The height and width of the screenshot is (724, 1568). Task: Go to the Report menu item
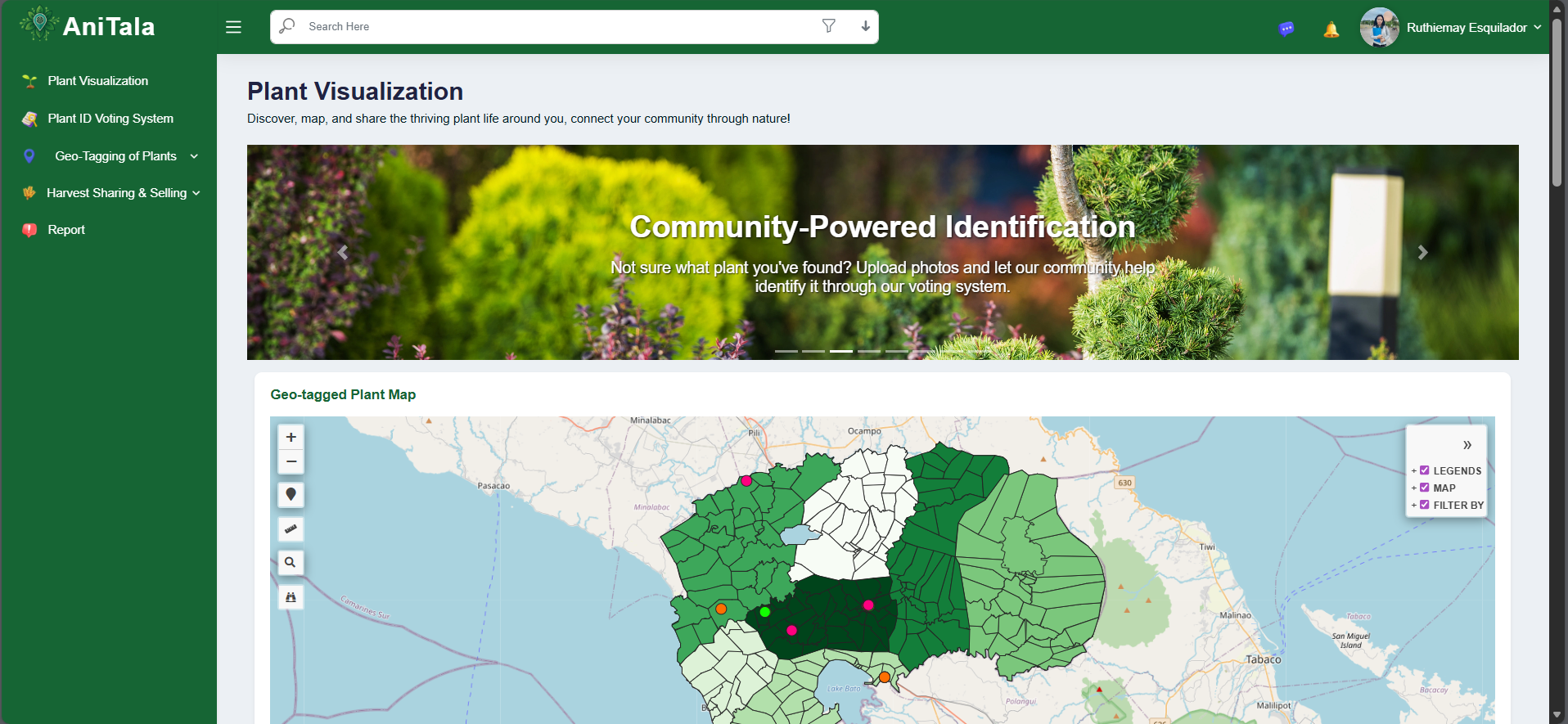66,230
